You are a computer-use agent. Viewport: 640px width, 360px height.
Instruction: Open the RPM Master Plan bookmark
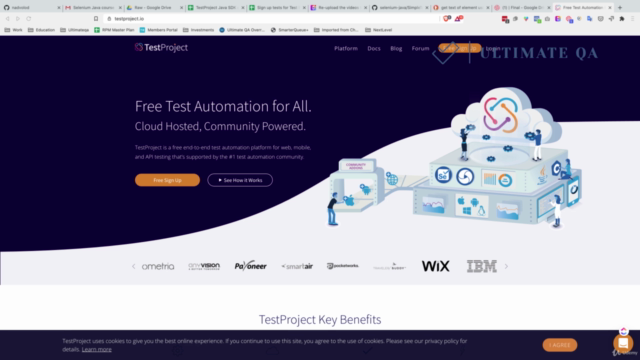tap(114, 30)
